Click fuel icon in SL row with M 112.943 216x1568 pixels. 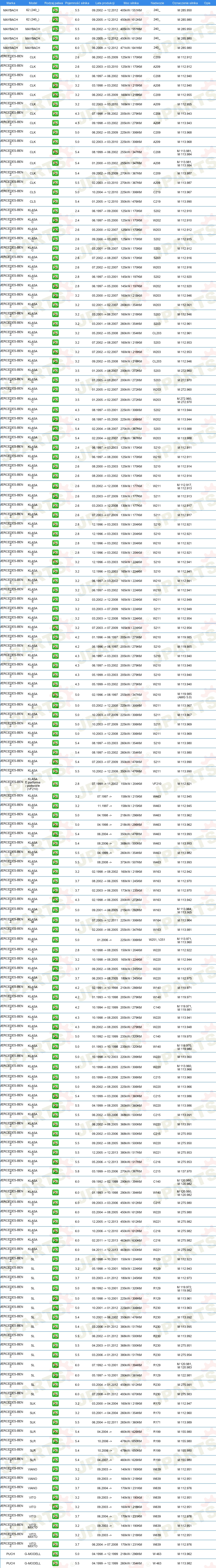pyautogui.click(x=55, y=1269)
